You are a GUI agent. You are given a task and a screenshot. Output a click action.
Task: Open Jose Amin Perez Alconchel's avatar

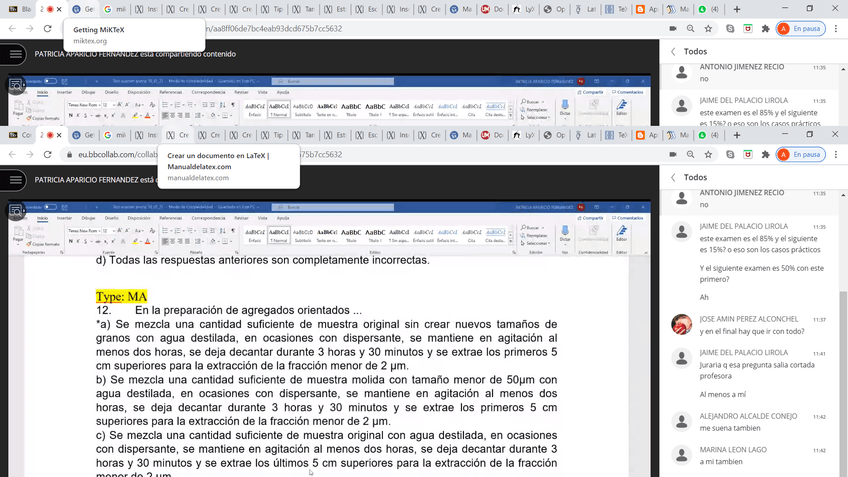click(681, 324)
